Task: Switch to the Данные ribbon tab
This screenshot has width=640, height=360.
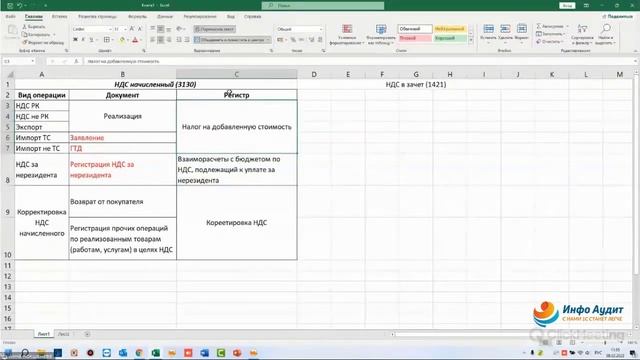Action: tap(165, 17)
